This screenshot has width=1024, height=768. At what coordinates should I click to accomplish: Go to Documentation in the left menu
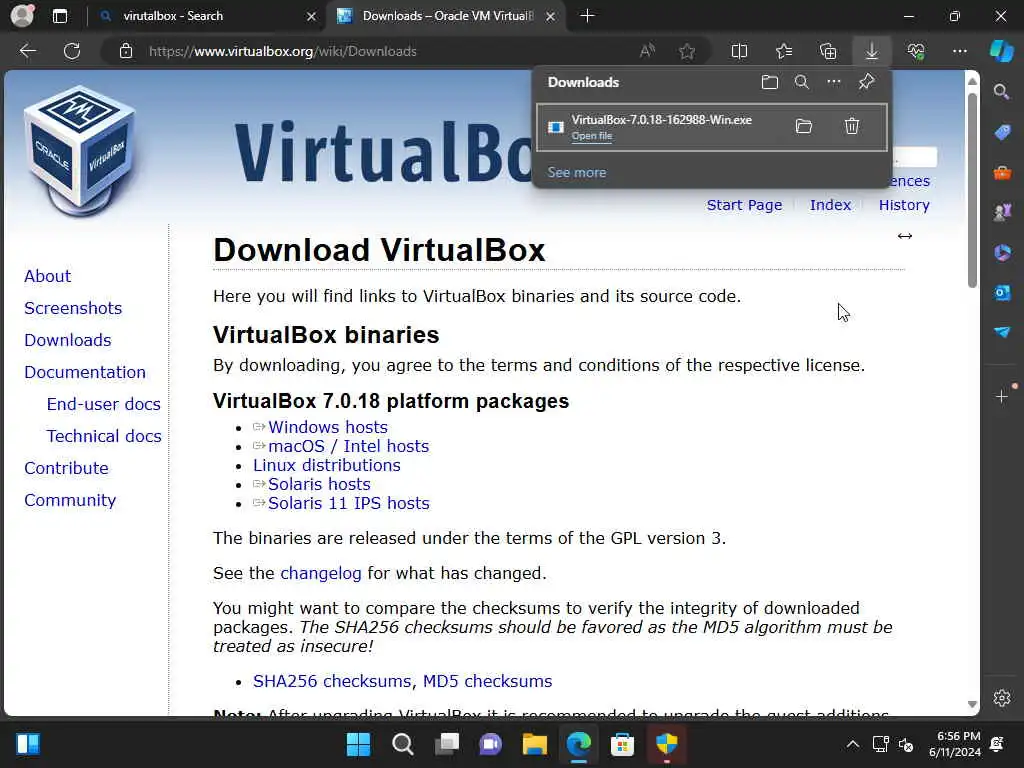click(x=85, y=372)
